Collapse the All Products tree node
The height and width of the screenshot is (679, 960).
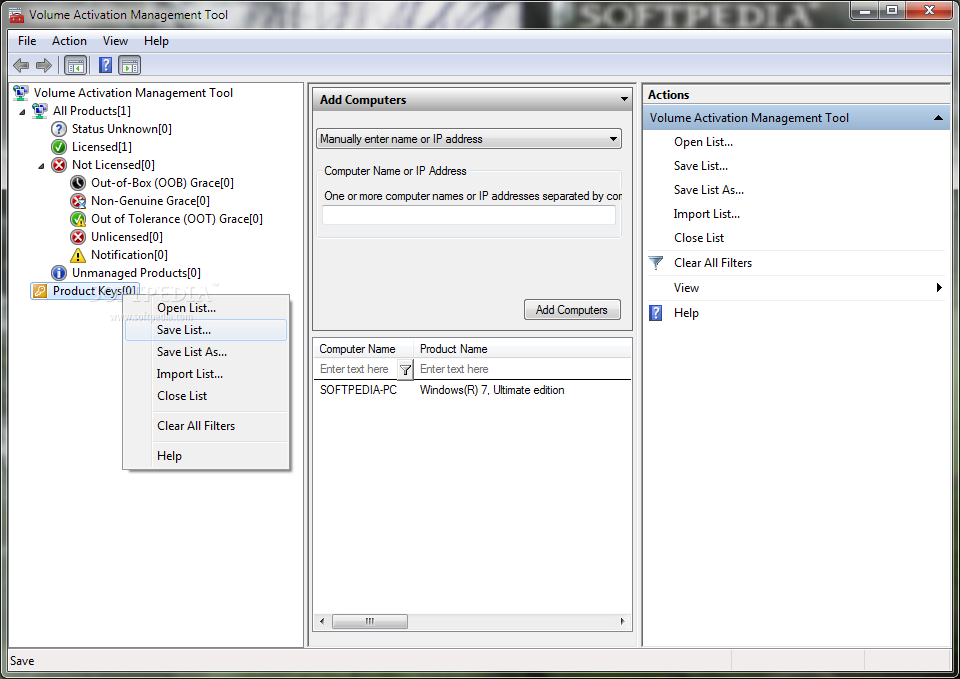pos(23,112)
